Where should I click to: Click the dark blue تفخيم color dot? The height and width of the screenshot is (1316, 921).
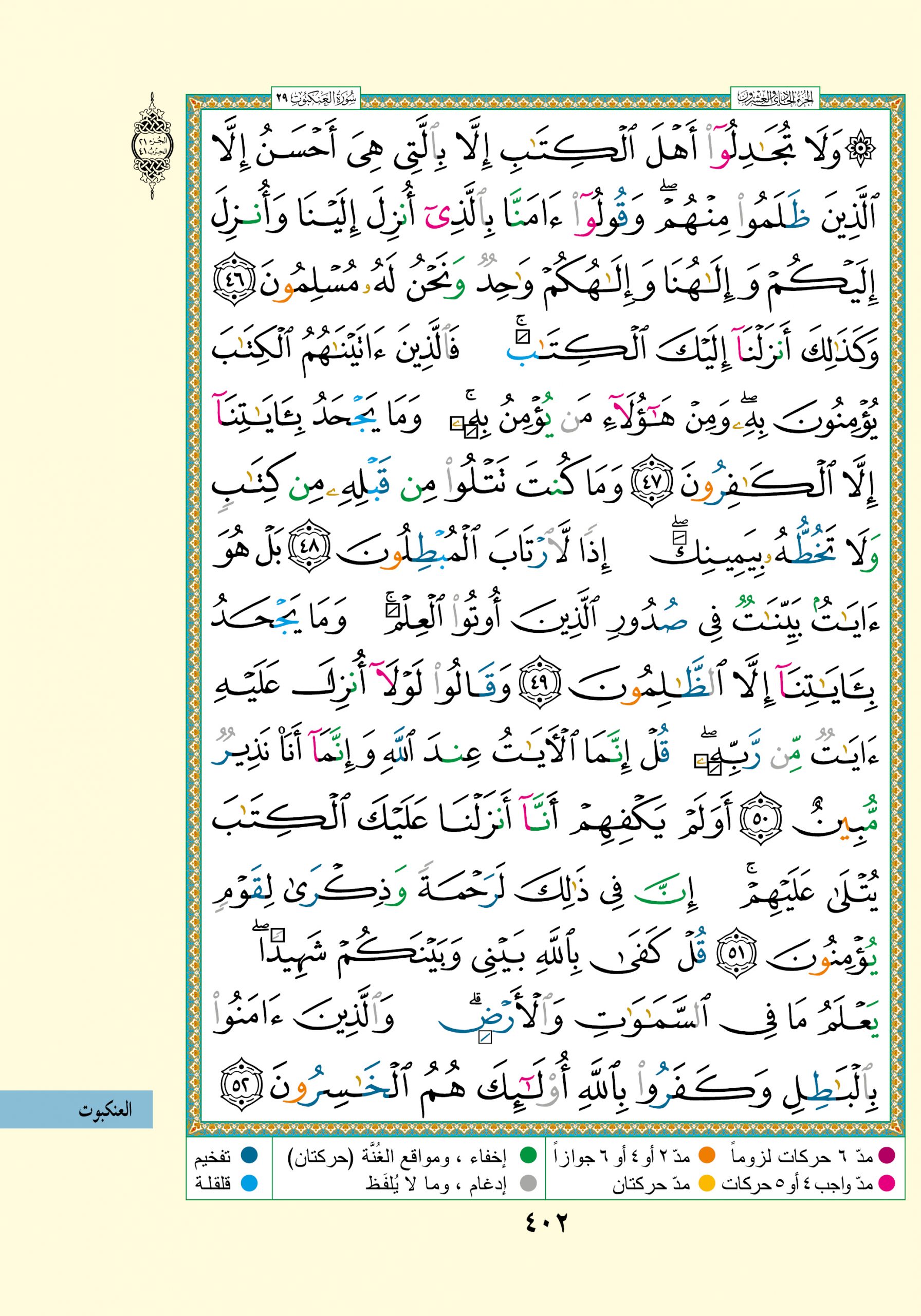(249, 1156)
